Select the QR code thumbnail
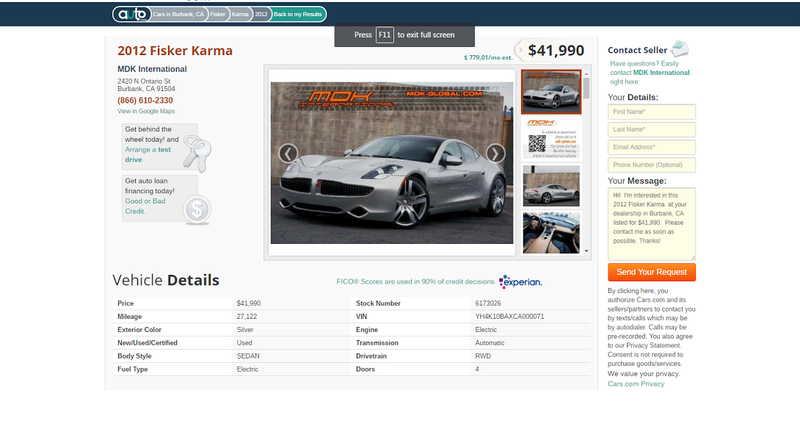The height and width of the screenshot is (443, 800). point(551,139)
